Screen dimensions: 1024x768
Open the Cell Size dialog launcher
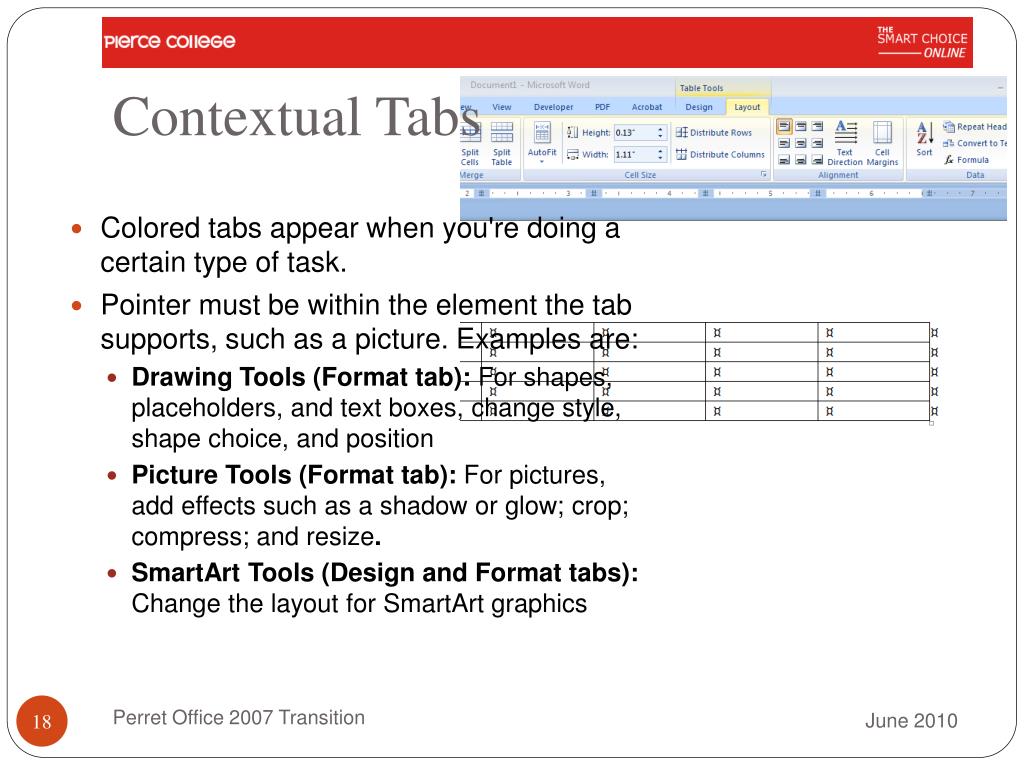(763, 174)
